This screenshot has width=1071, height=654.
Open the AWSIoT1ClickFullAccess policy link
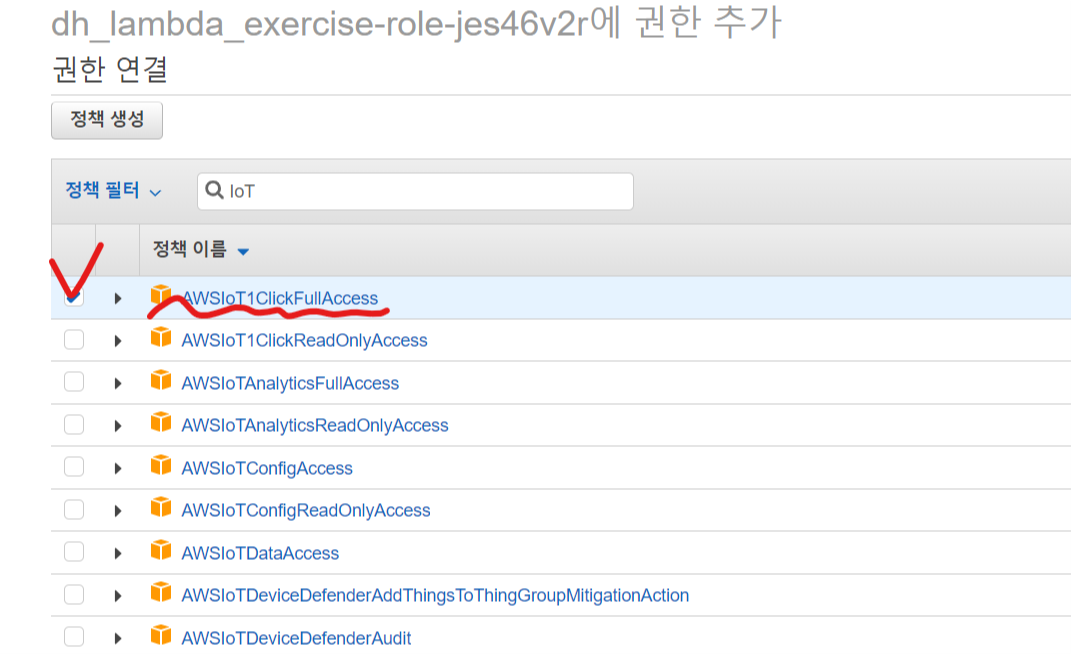point(279,299)
